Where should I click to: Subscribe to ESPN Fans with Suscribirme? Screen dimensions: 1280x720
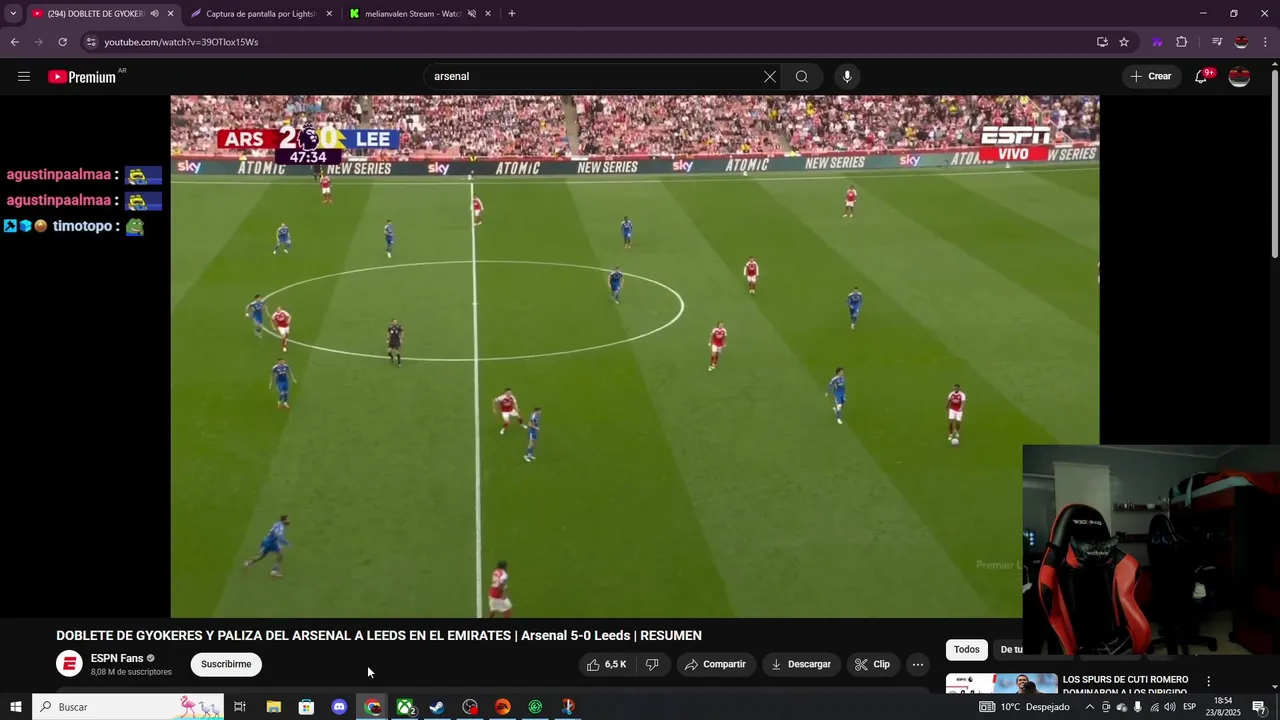pyautogui.click(x=226, y=664)
